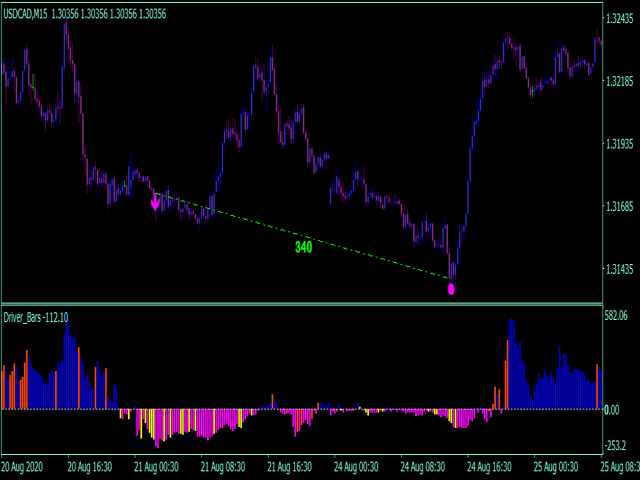Click the 21 Aug 00:30 time label

click(156, 467)
